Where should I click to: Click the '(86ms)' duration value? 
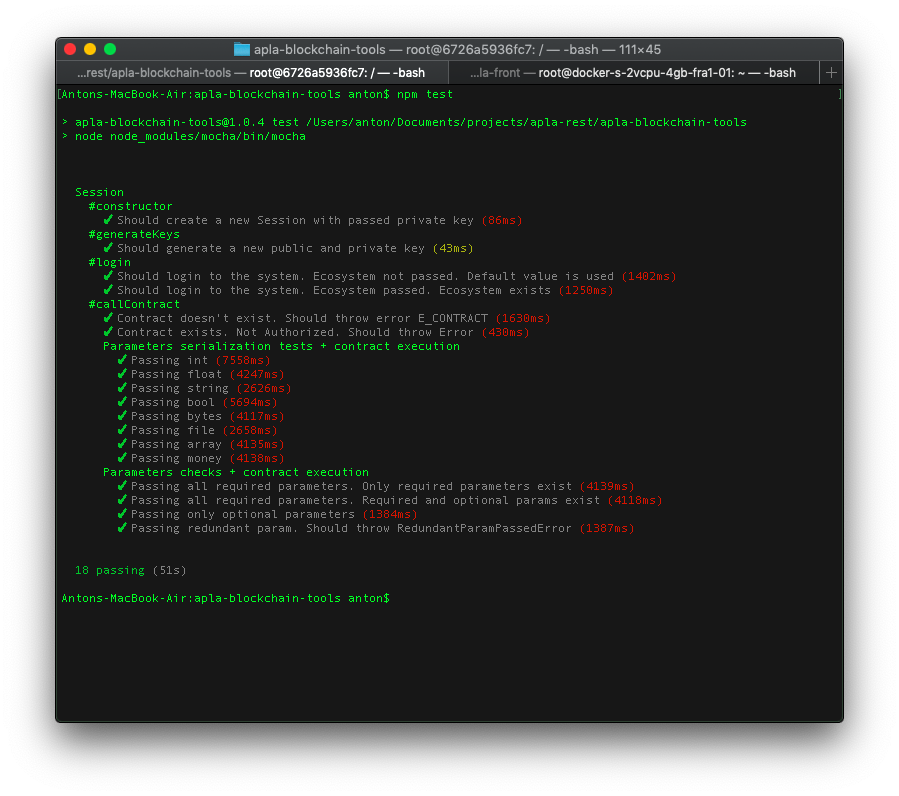[502, 220]
